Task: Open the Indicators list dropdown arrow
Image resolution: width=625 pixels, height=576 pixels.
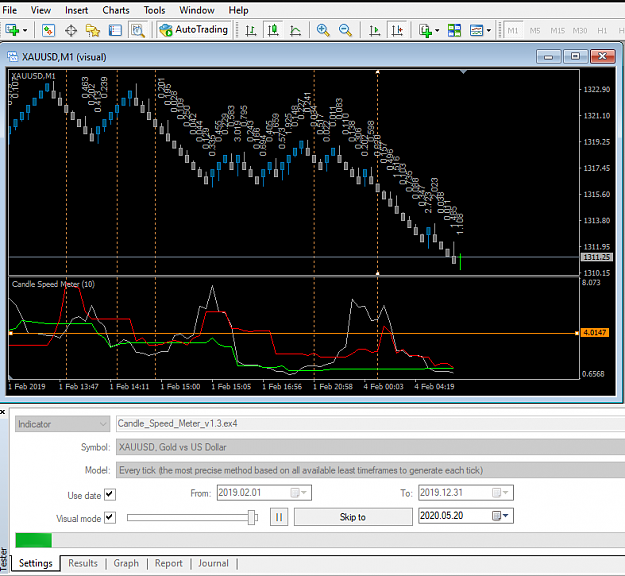Action: click(x=437, y=30)
